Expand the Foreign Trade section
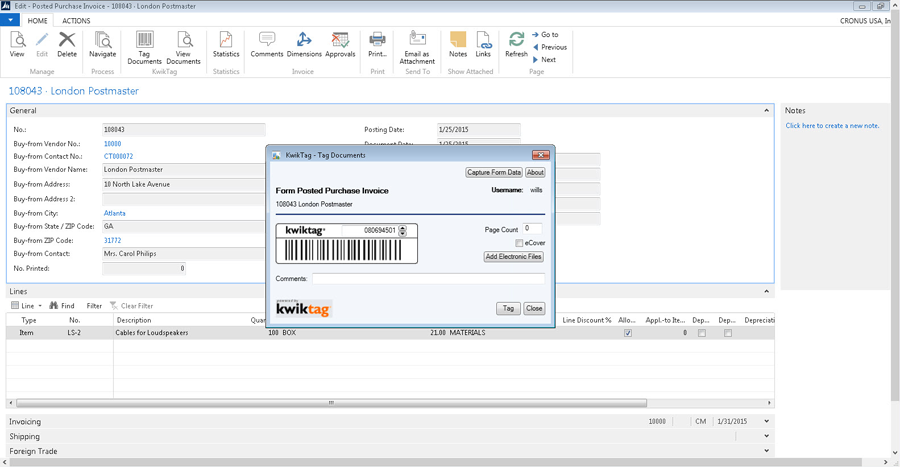Viewport: 900px width, 467px height. pos(766,451)
